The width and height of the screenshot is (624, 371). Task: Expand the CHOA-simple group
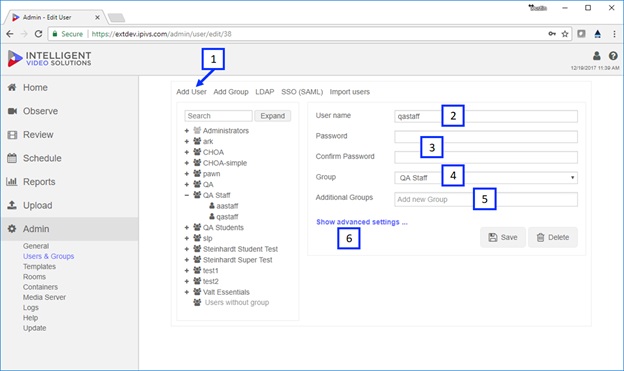tap(187, 163)
